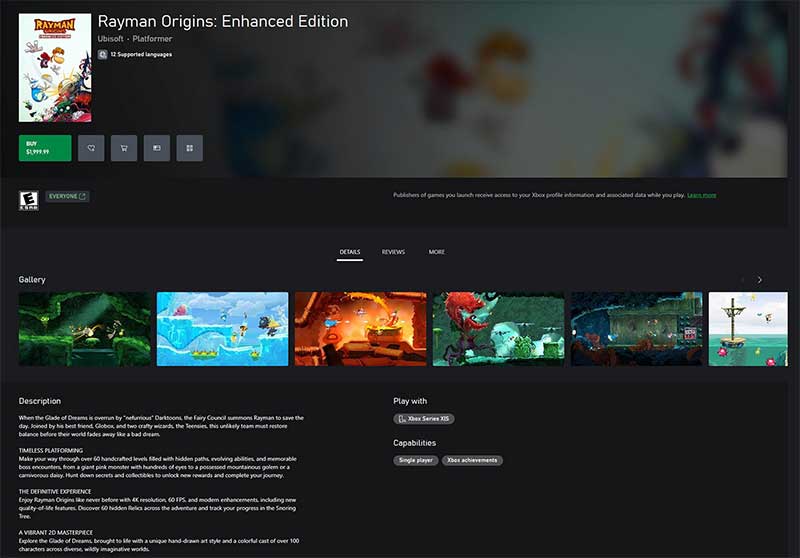Click the Description heading
Image resolution: width=800 pixels, height=558 pixels.
40,401
